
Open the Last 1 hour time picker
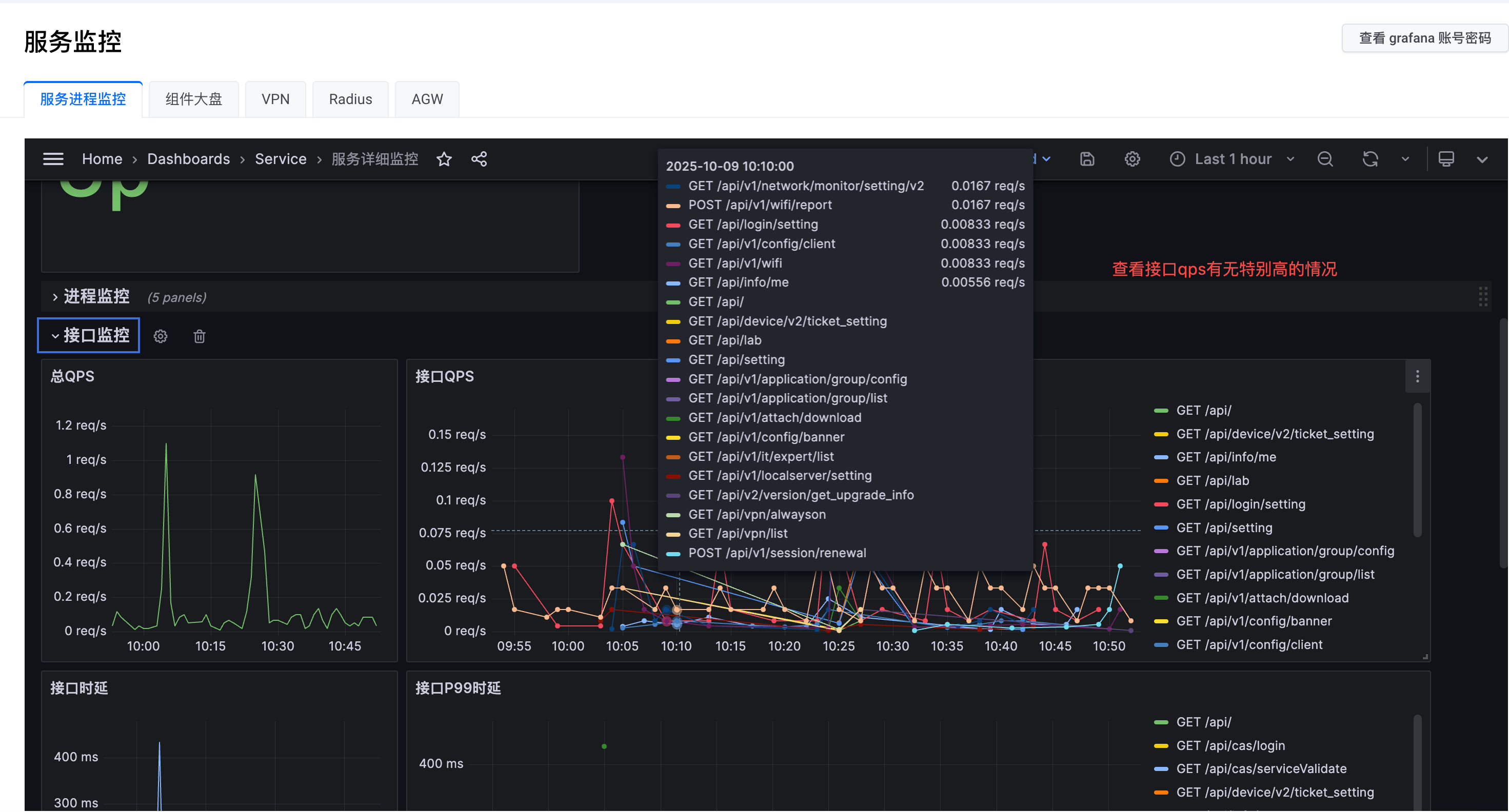1233,158
